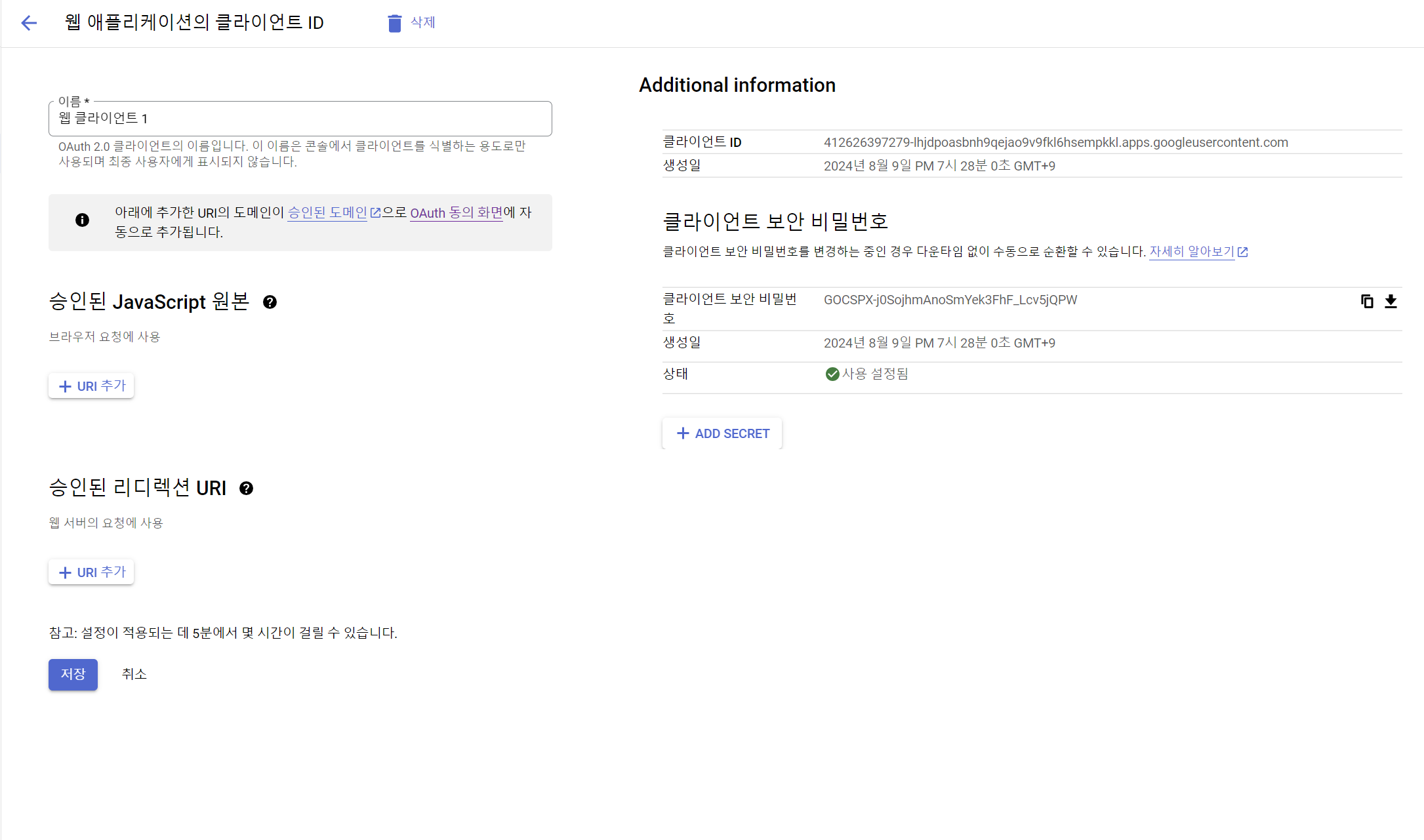
Task: Click the 이름 name input field
Action: (x=300, y=119)
